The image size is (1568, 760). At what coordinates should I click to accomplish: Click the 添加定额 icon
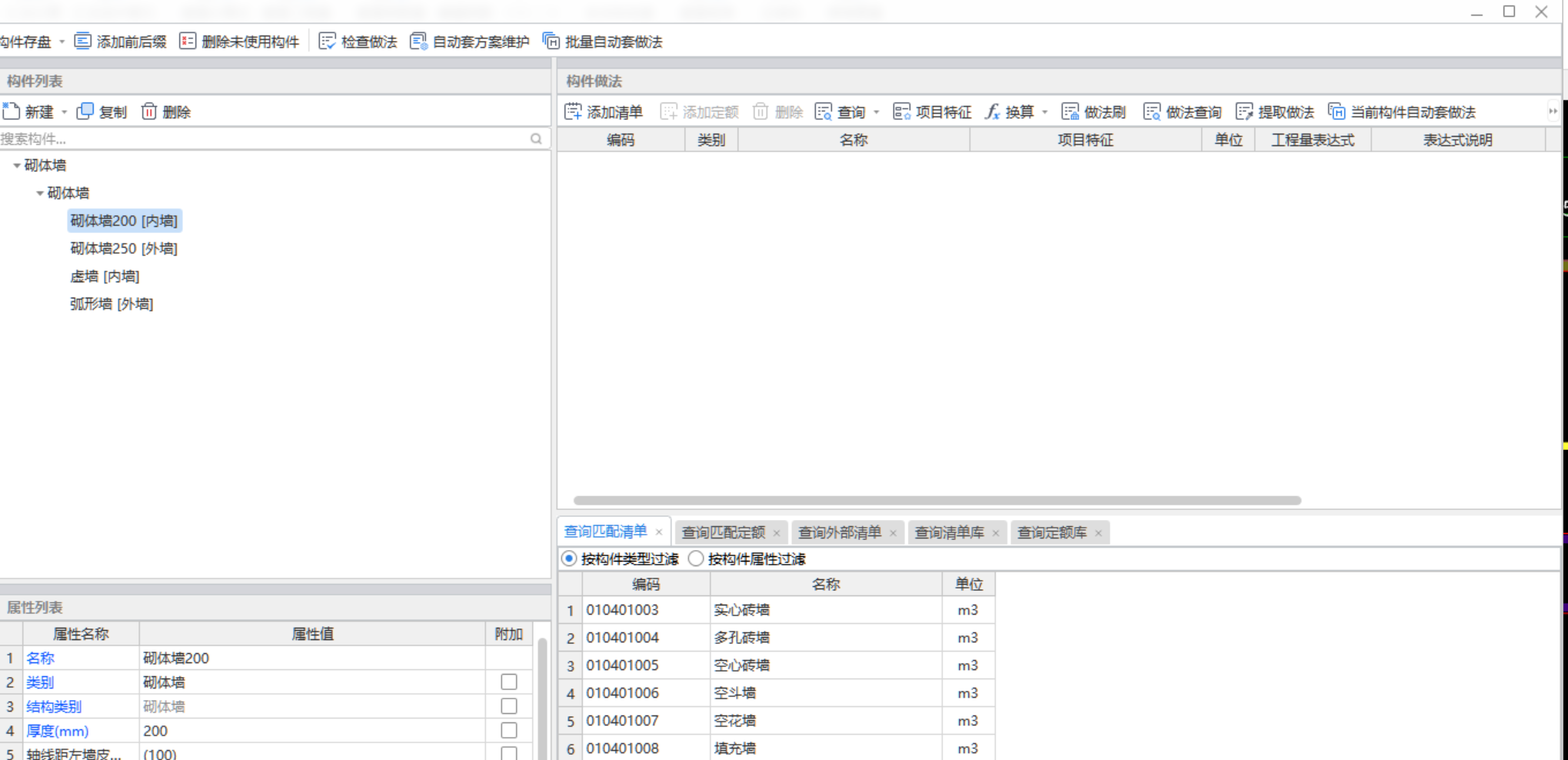[669, 112]
